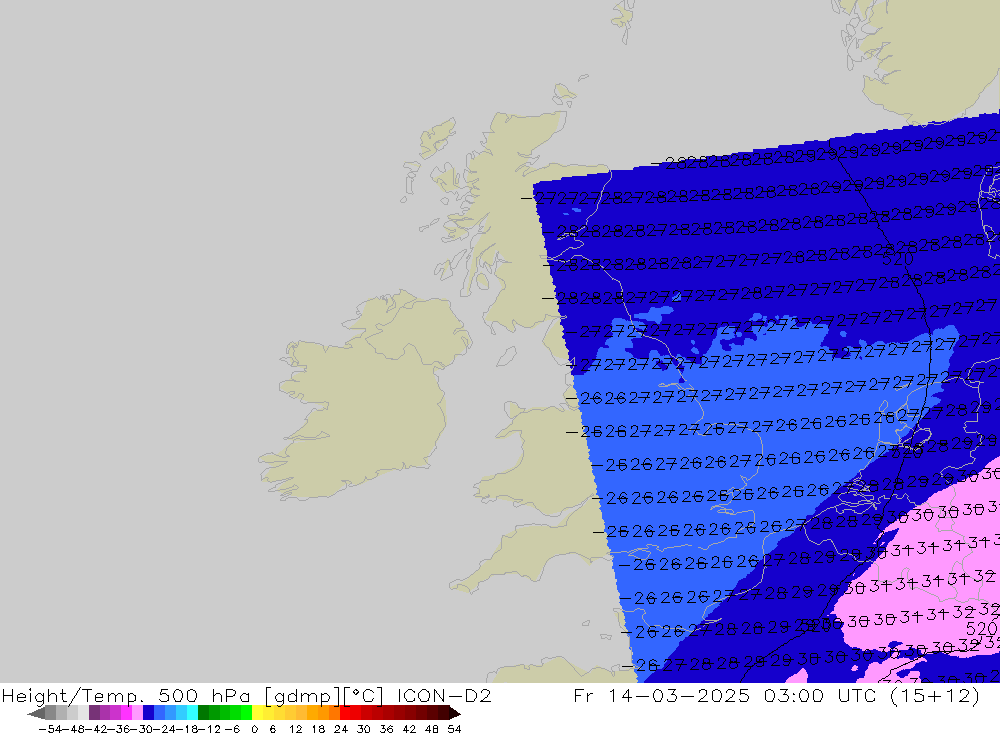Click the -24 legend value
This screenshot has width=1000, height=733.
[166, 729]
